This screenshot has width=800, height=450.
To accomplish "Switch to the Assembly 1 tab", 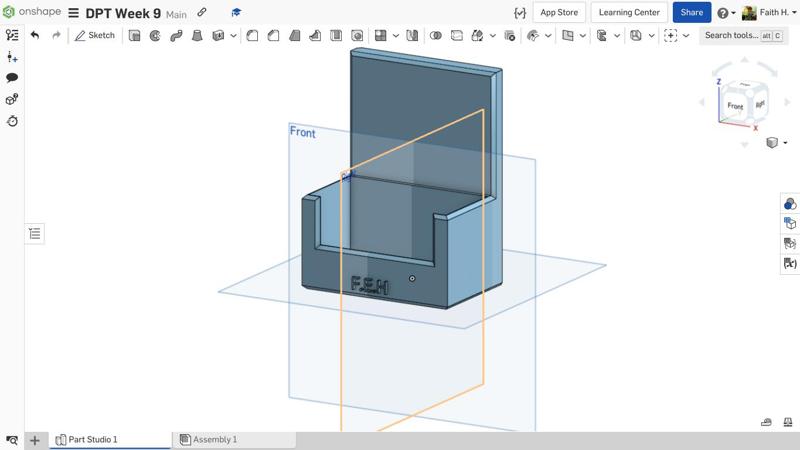I will pyautogui.click(x=214, y=439).
